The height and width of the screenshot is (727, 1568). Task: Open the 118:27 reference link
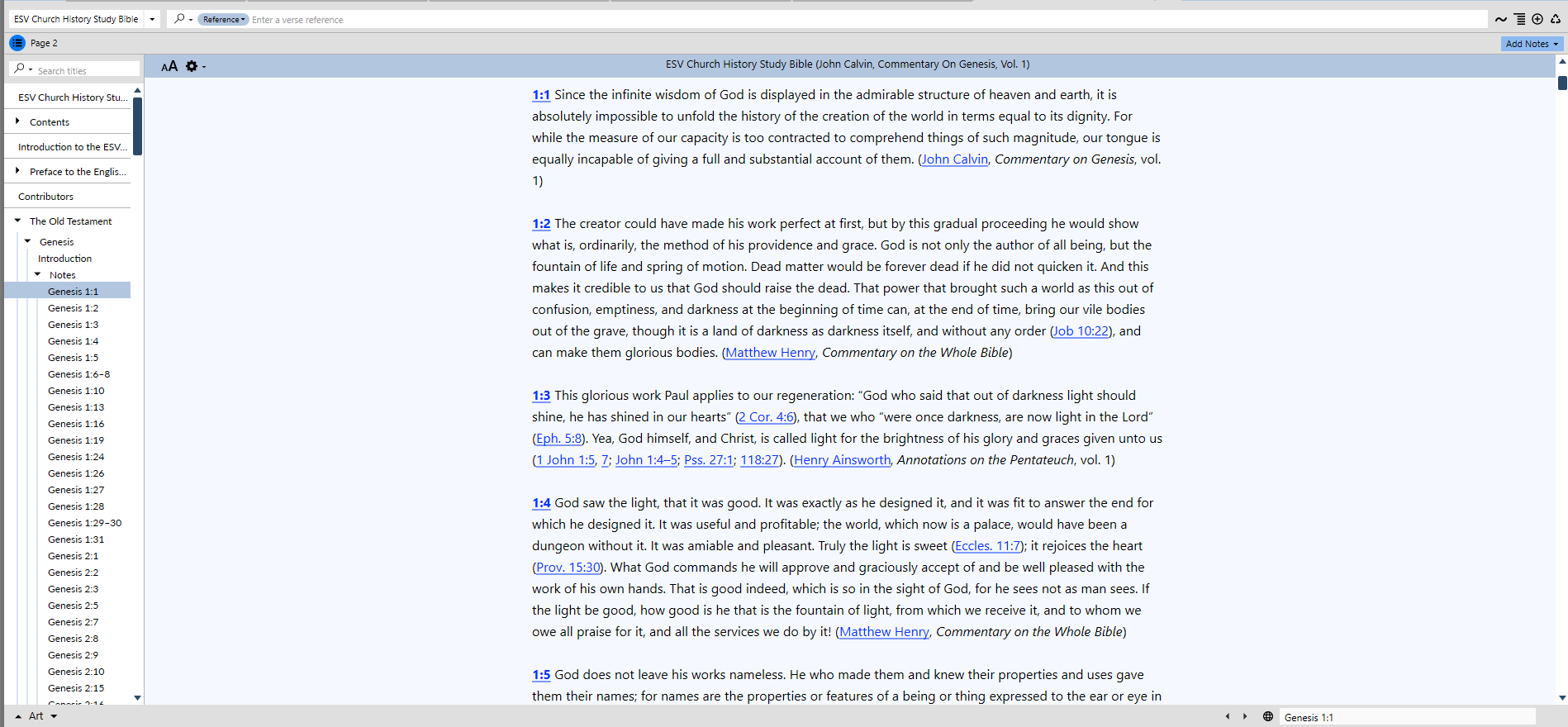click(x=760, y=460)
